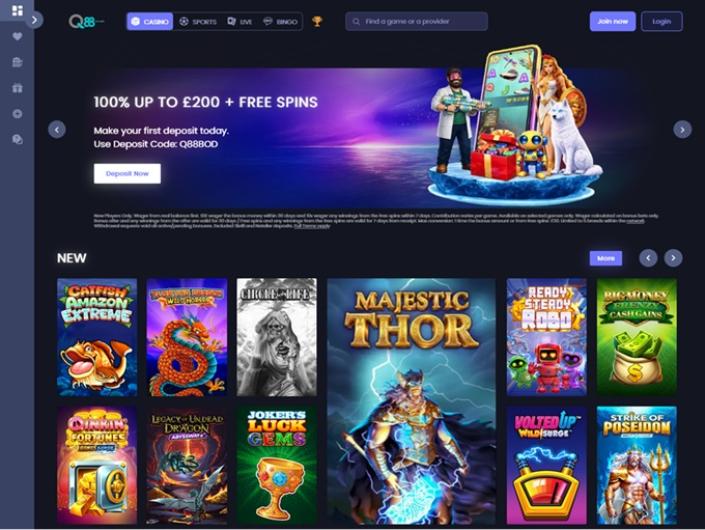Open the chat support icon in sidebar

[17, 140]
